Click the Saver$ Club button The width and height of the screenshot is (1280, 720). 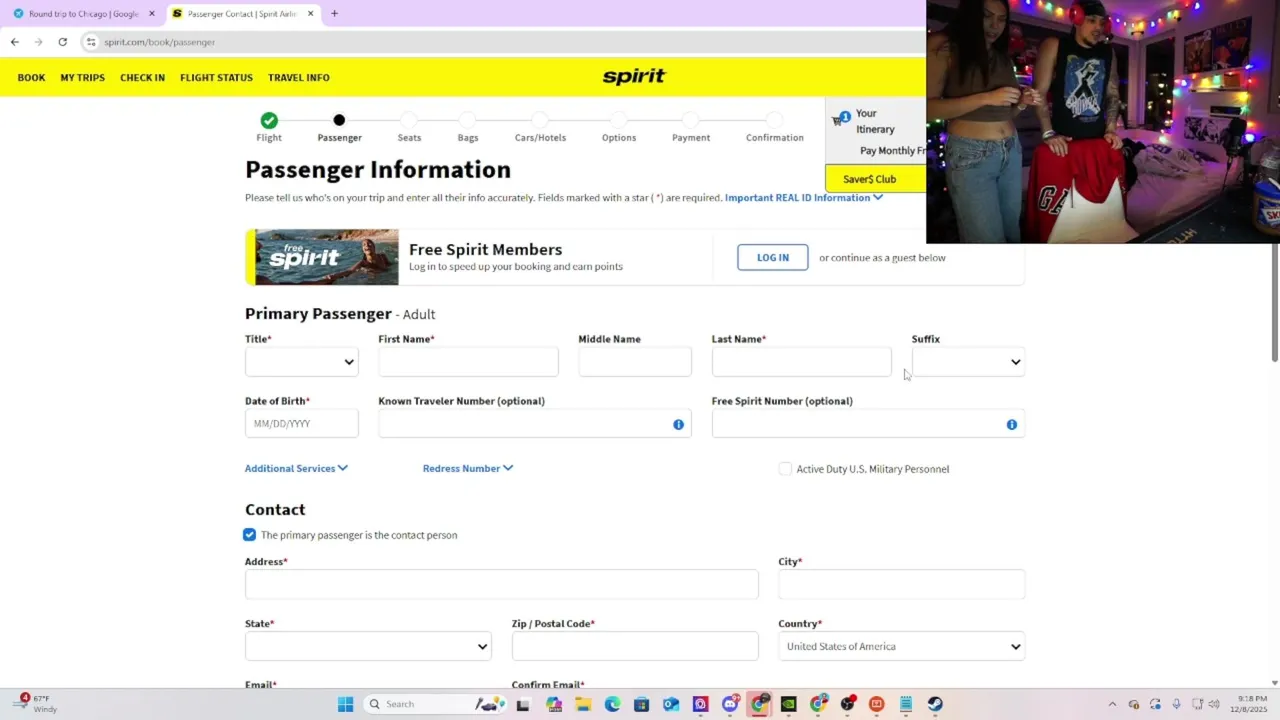[875, 179]
